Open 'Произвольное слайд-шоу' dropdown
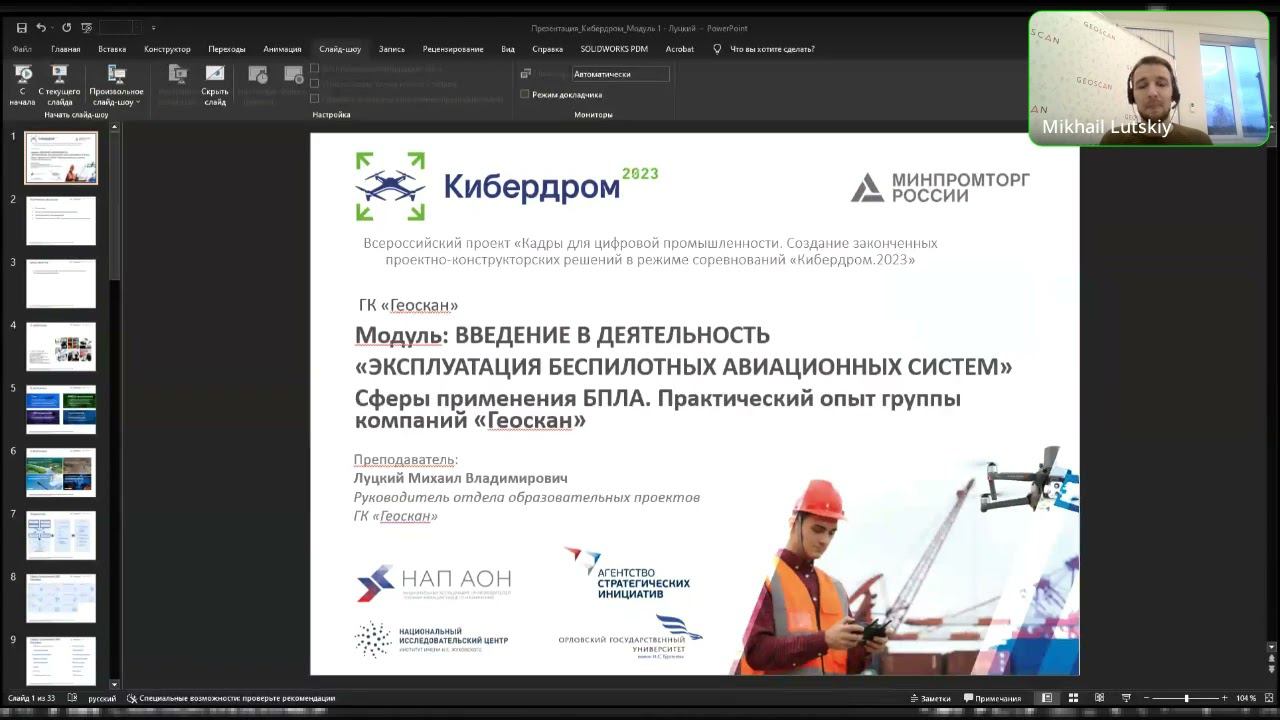 coord(116,85)
